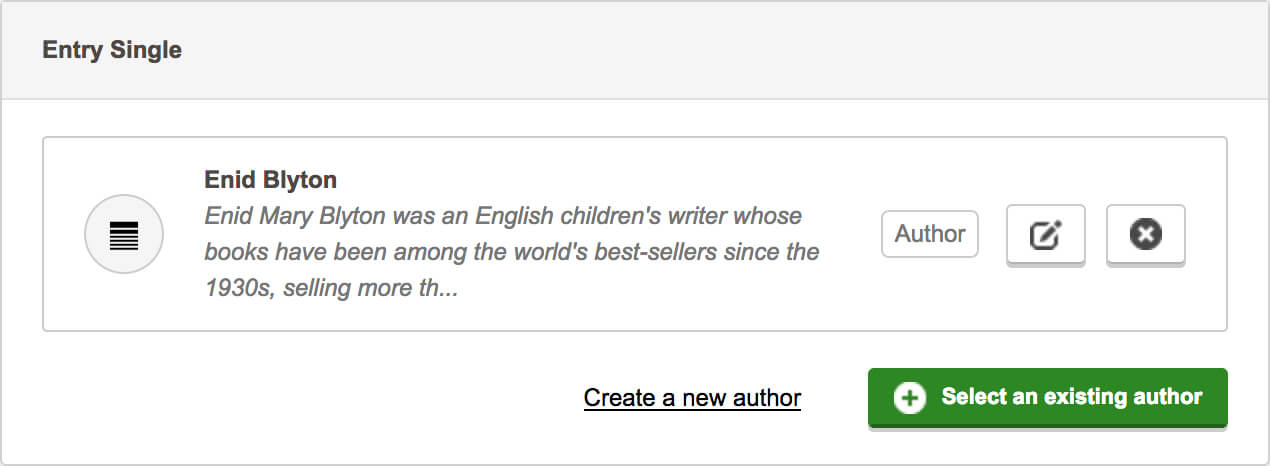Click the white circle with plus sign
The height and width of the screenshot is (466, 1270).
pos(909,398)
